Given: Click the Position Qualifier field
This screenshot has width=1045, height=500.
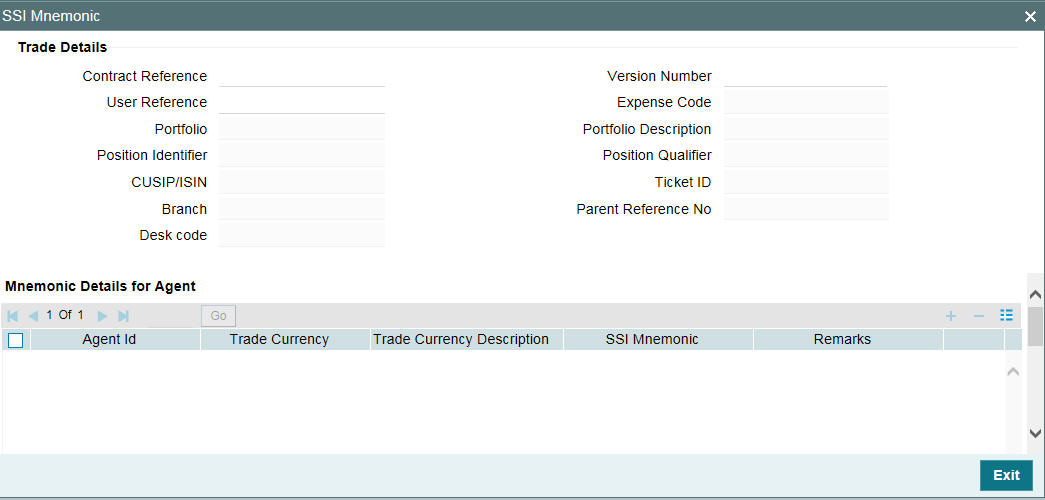Looking at the screenshot, I should point(806,155).
